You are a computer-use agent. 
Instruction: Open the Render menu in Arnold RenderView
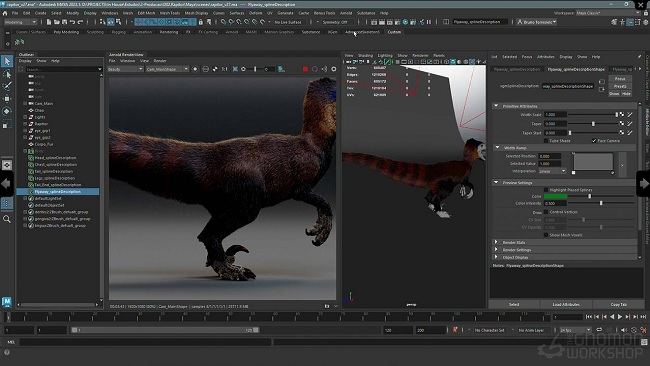pyautogui.click(x=160, y=61)
